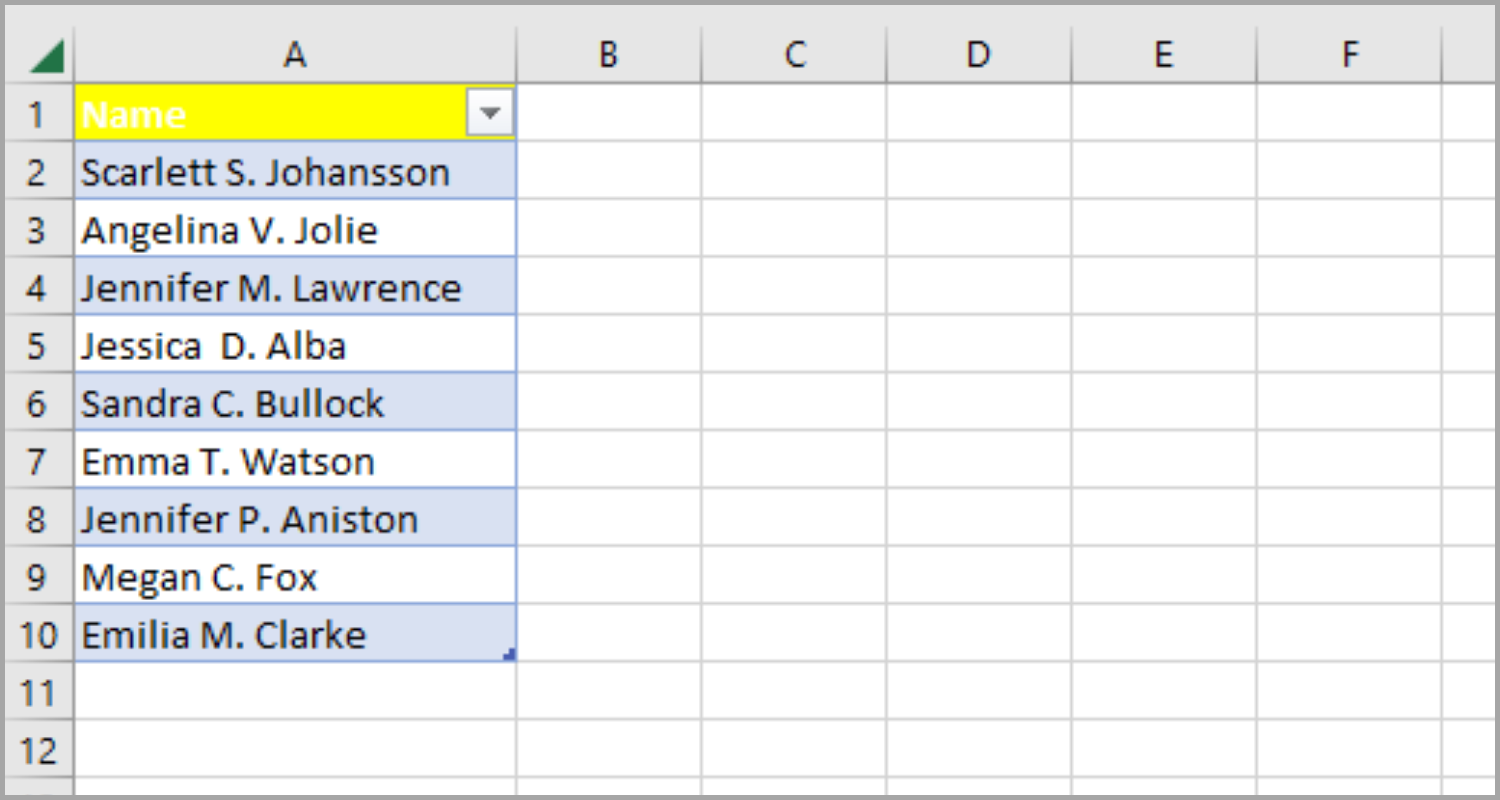Image resolution: width=1500 pixels, height=800 pixels.
Task: Select column header A
Action: tap(295, 55)
